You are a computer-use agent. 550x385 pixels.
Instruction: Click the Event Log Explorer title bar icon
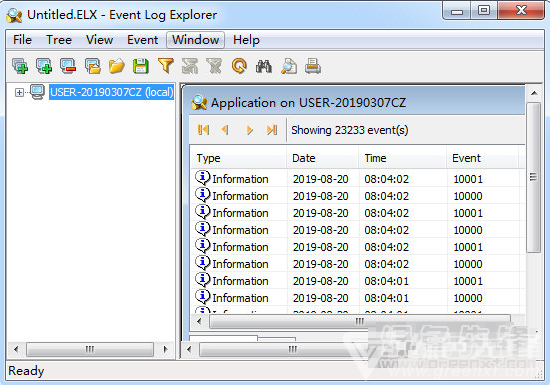[14, 15]
